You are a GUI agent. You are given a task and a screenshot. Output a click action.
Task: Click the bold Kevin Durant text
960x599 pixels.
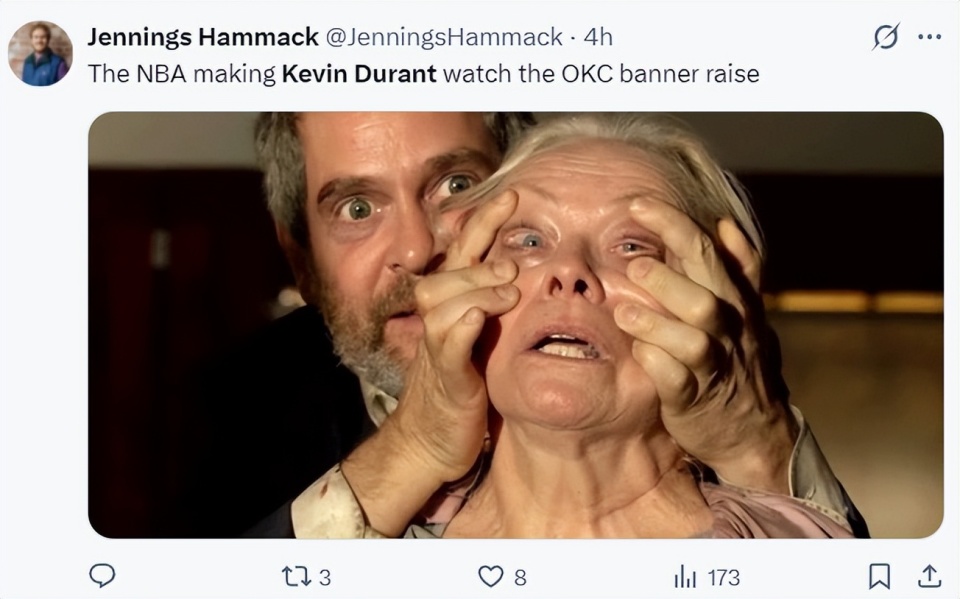(359, 74)
